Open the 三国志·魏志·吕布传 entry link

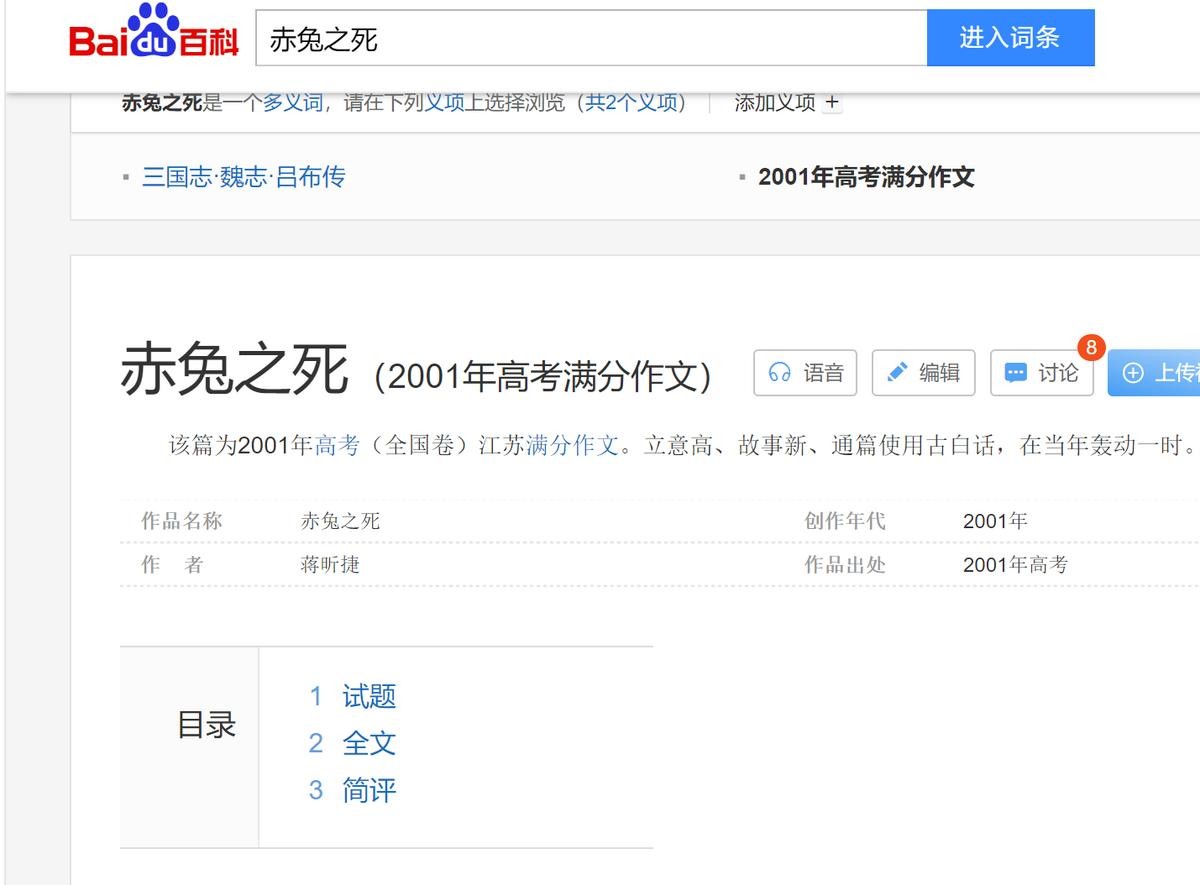tap(243, 177)
